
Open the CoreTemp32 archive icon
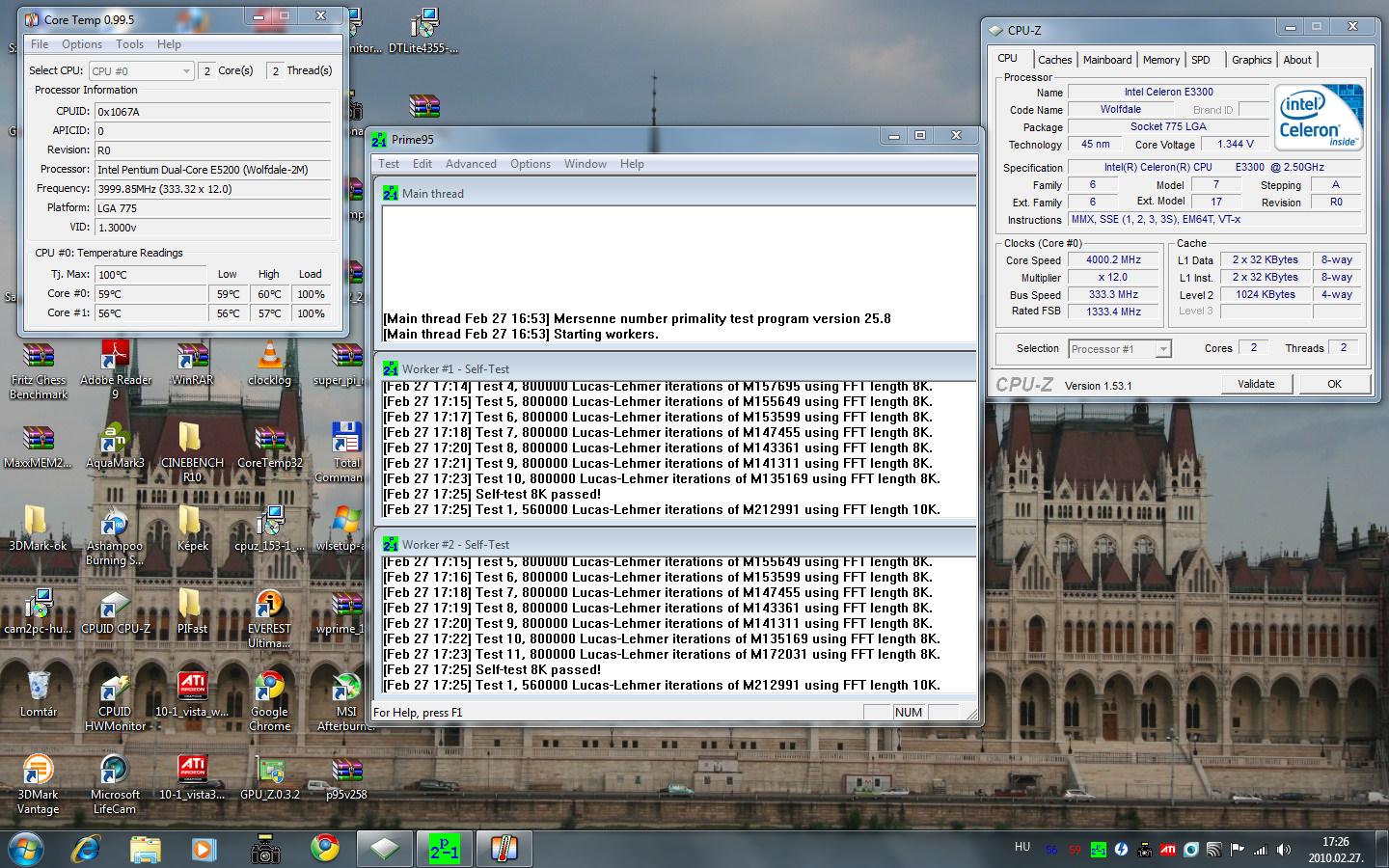coord(269,447)
